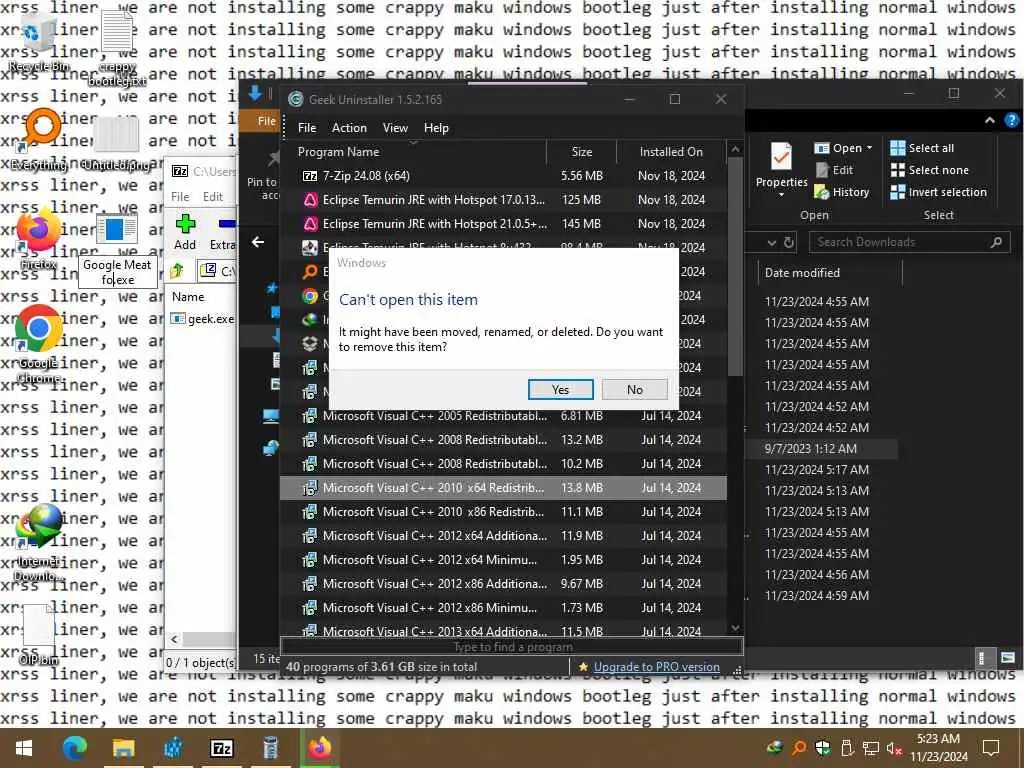
Task: Select the Eclipse Temurin JRE 17.0.13 row icon
Action: pyautogui.click(x=310, y=200)
